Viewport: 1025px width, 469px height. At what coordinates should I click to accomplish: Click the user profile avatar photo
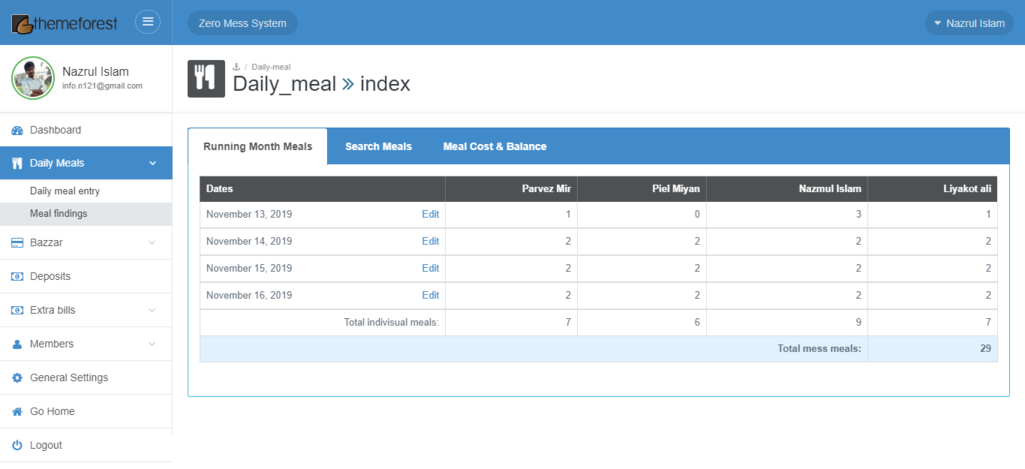click(32, 78)
